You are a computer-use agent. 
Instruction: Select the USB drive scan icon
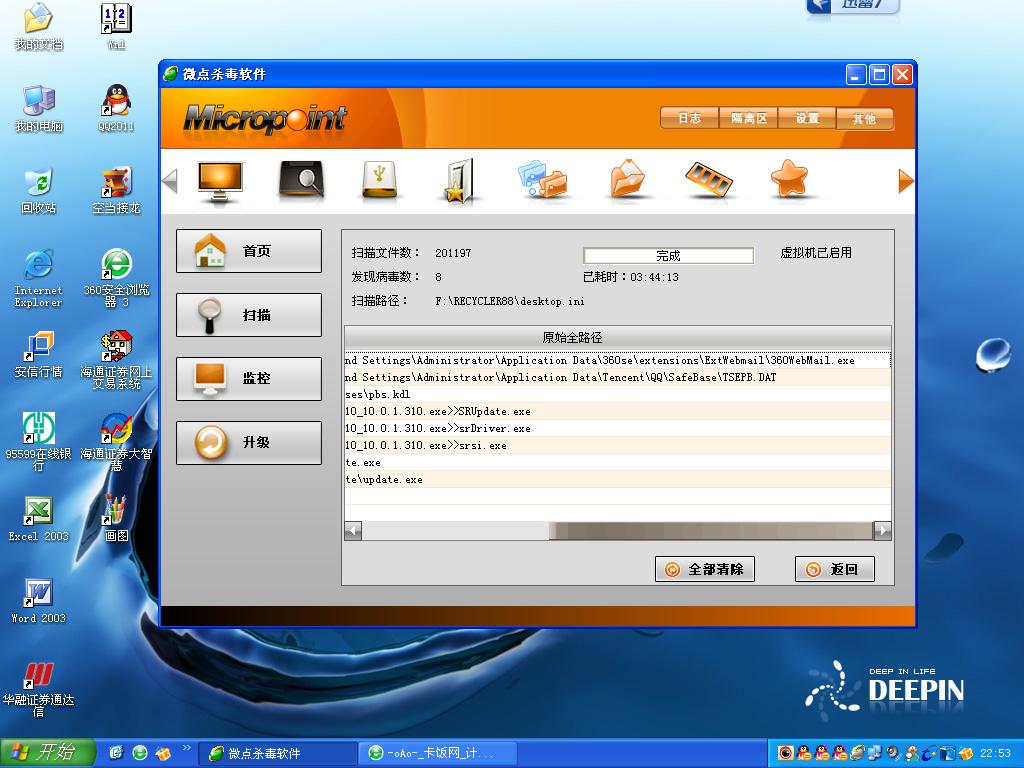(x=379, y=180)
